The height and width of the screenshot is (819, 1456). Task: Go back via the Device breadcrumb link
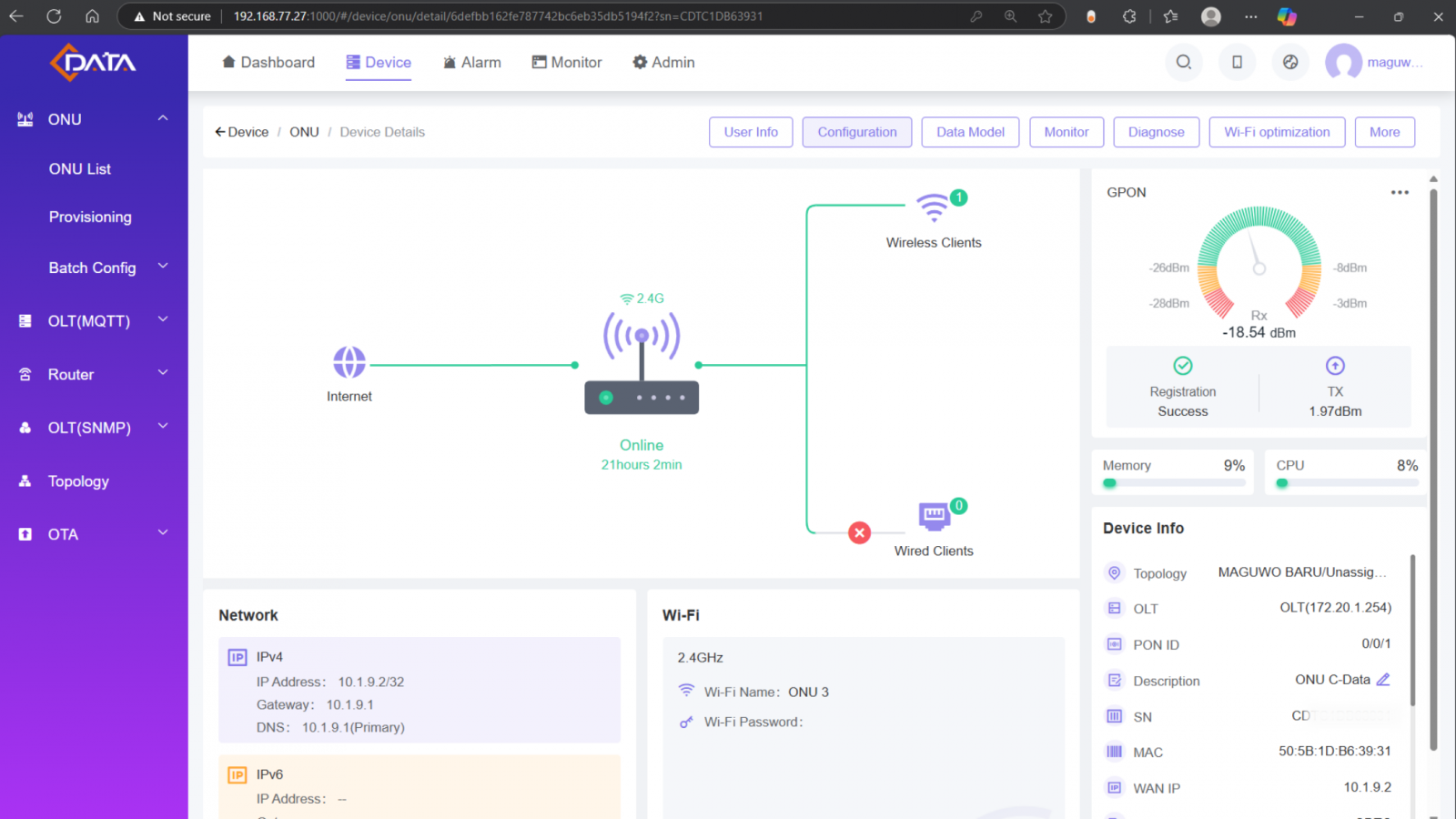tap(242, 132)
